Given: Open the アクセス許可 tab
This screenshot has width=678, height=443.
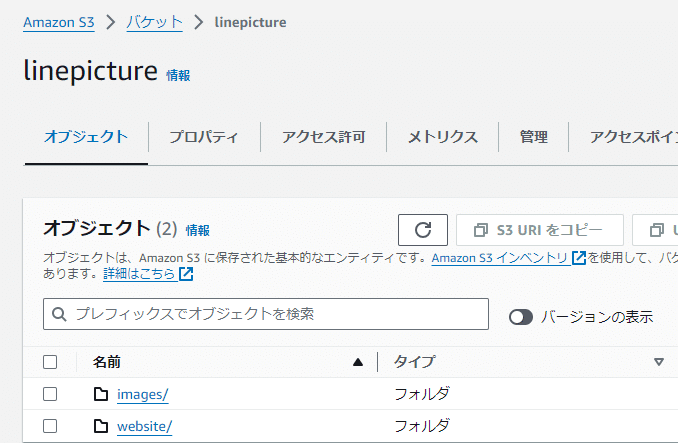Looking at the screenshot, I should coord(323,137).
